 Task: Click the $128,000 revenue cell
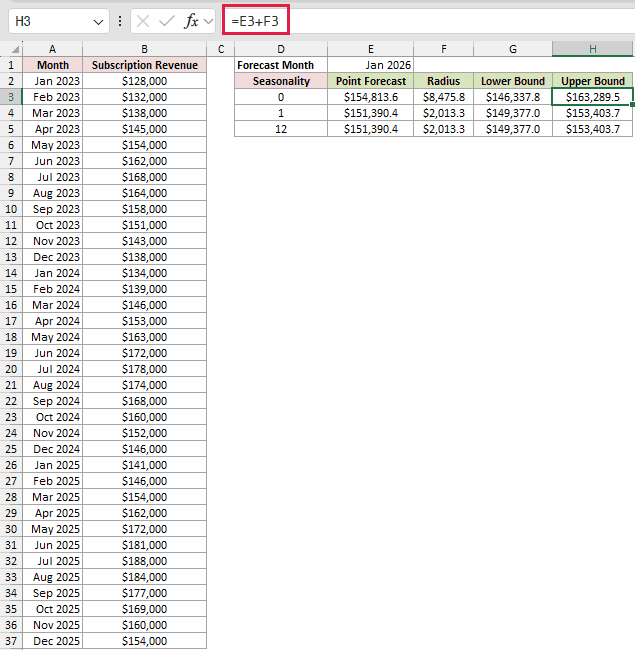(x=144, y=81)
